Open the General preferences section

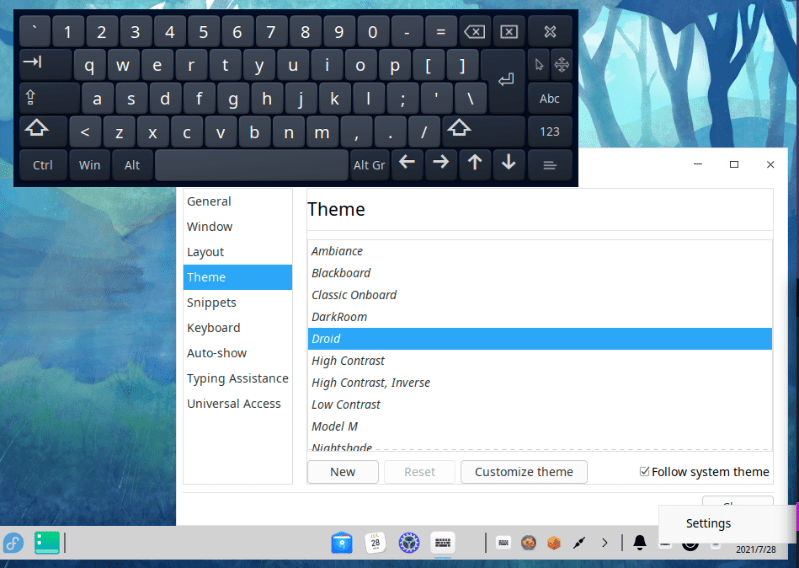tap(237, 201)
